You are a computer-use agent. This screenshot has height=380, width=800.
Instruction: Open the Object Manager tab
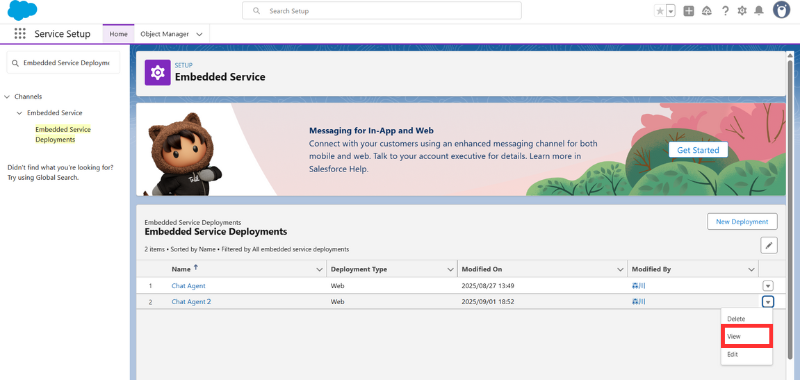tap(165, 34)
